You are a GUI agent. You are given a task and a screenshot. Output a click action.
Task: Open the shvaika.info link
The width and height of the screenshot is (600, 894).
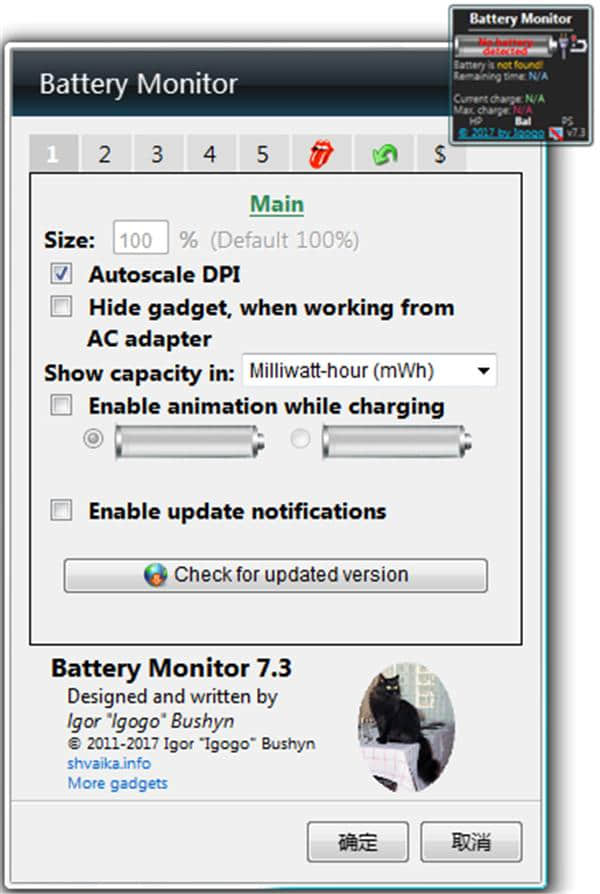click(x=108, y=763)
